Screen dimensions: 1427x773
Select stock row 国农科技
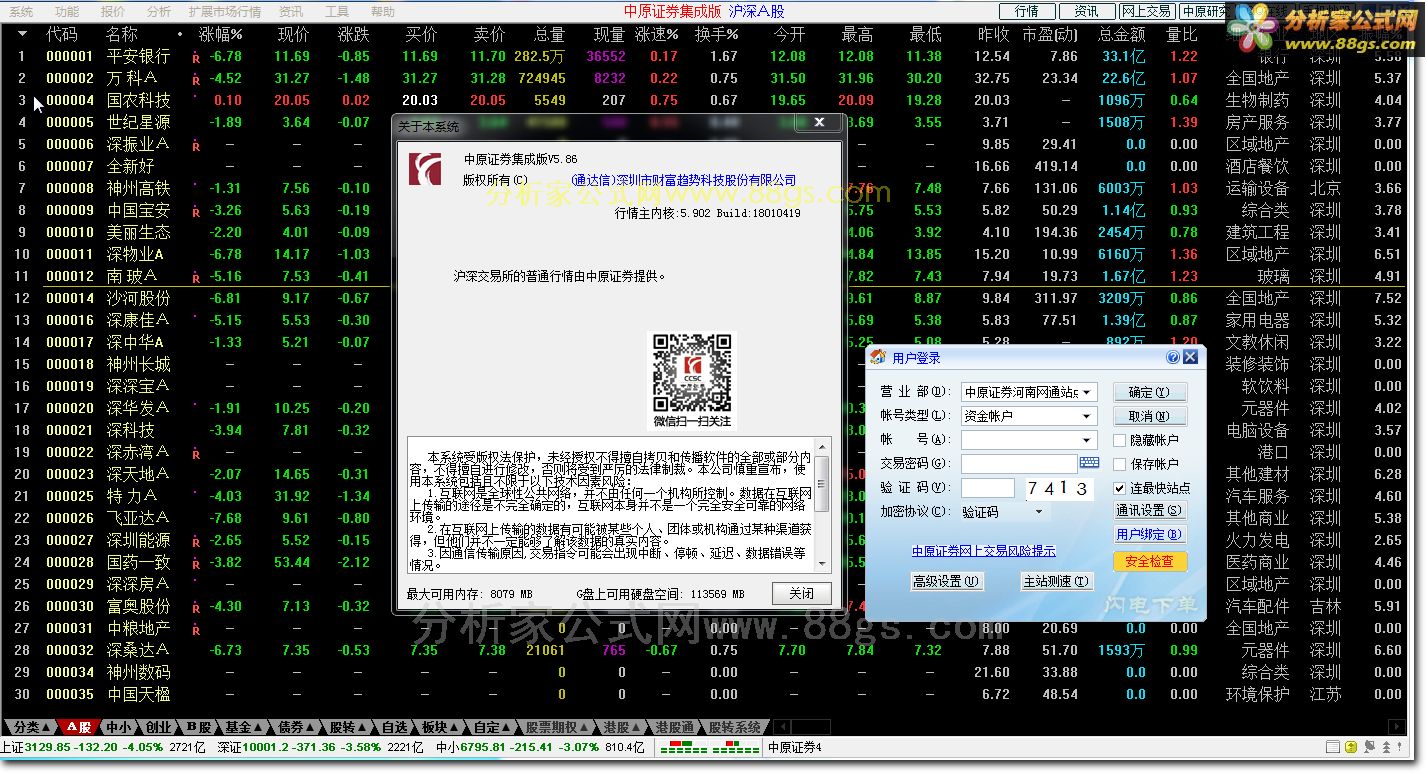click(x=712, y=100)
